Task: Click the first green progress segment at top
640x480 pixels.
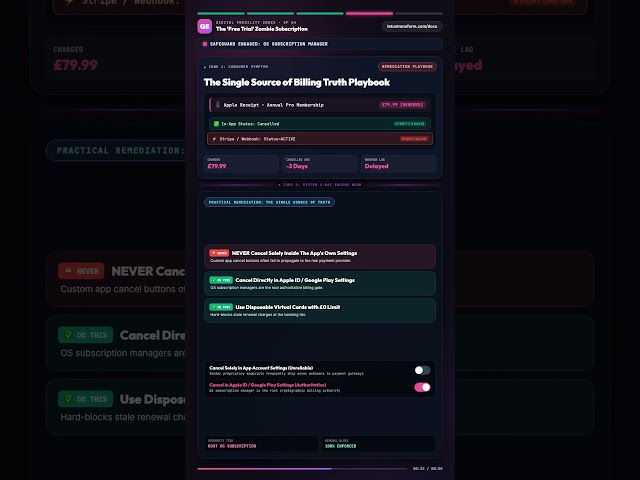Action: pos(221,13)
